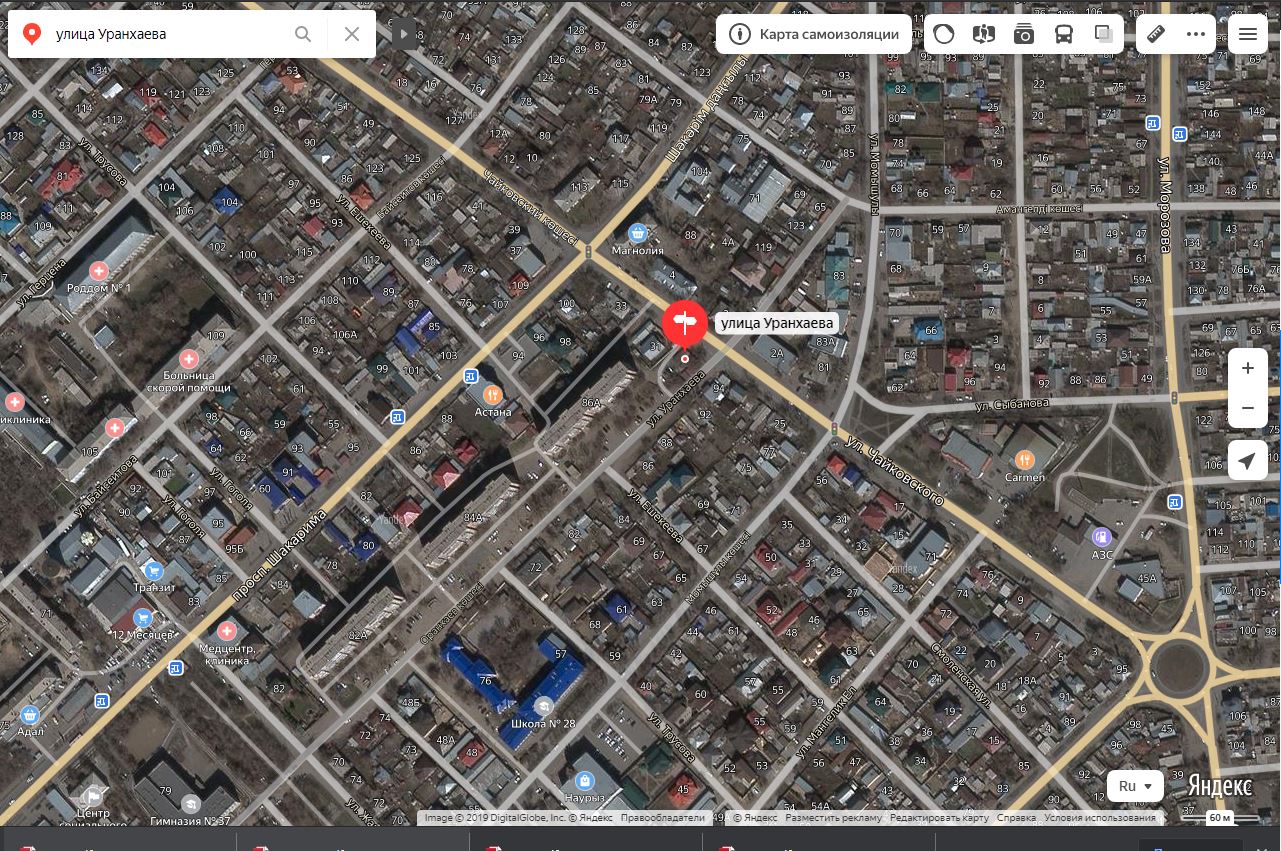Image resolution: width=1281 pixels, height=851 pixels.
Task: Click the Яндекс logo
Action: (1220, 787)
